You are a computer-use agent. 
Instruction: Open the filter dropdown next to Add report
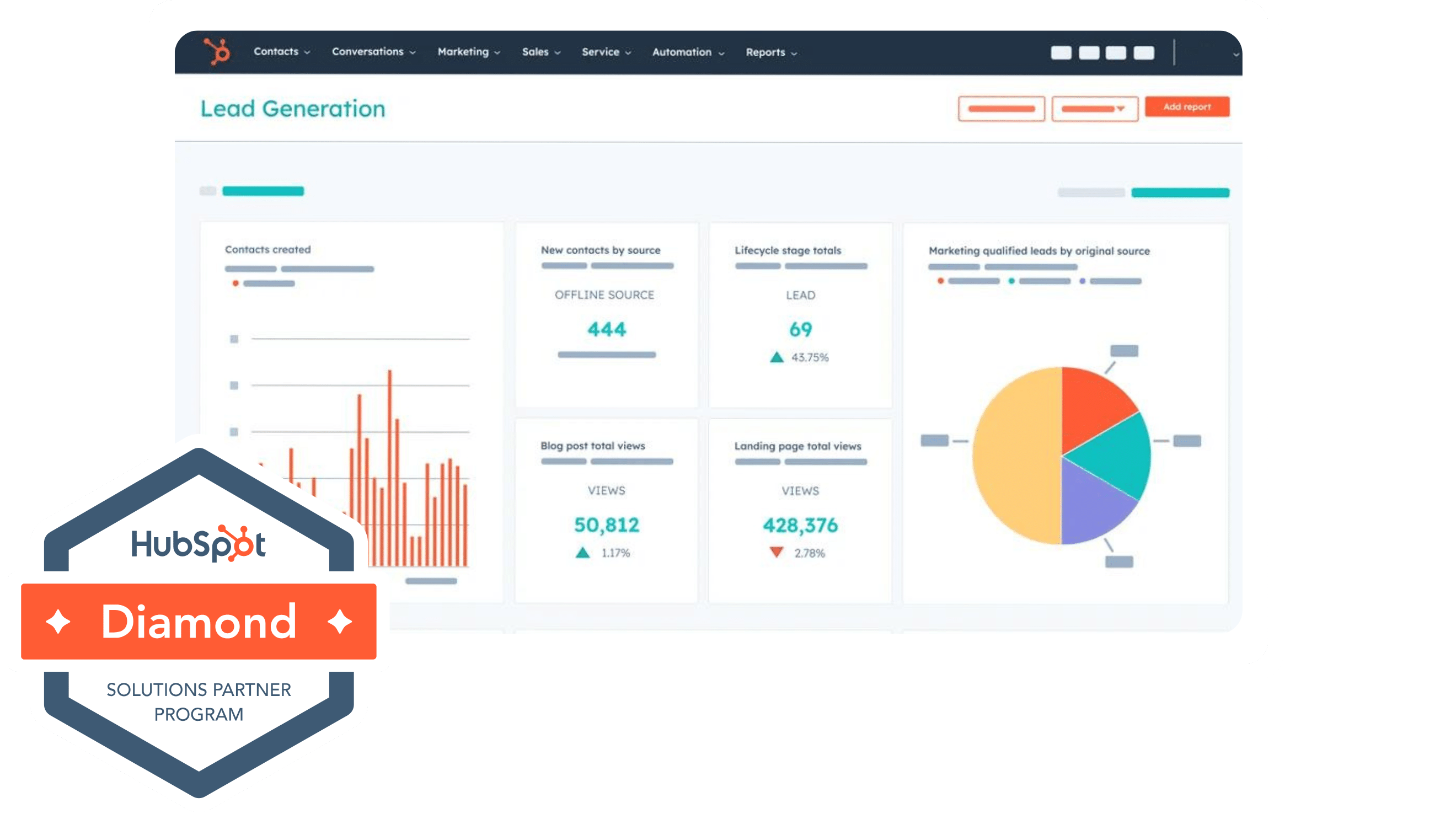click(x=1094, y=109)
